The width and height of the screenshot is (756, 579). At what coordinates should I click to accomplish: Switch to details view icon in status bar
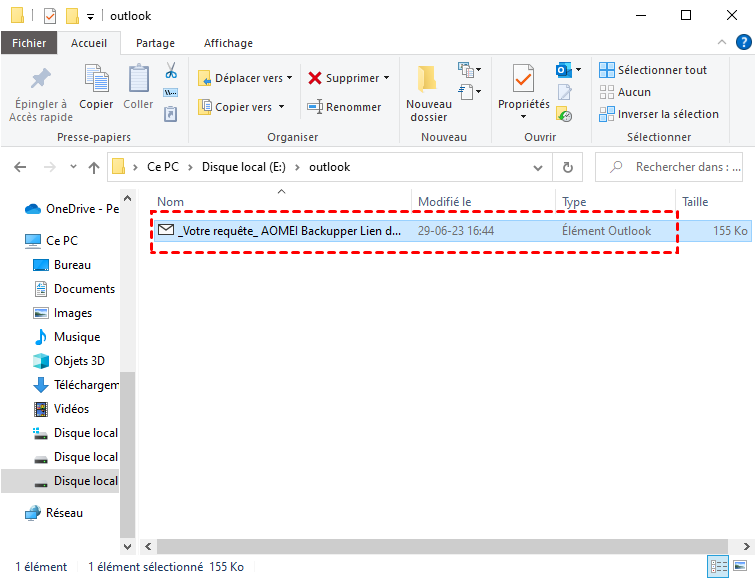(717, 566)
